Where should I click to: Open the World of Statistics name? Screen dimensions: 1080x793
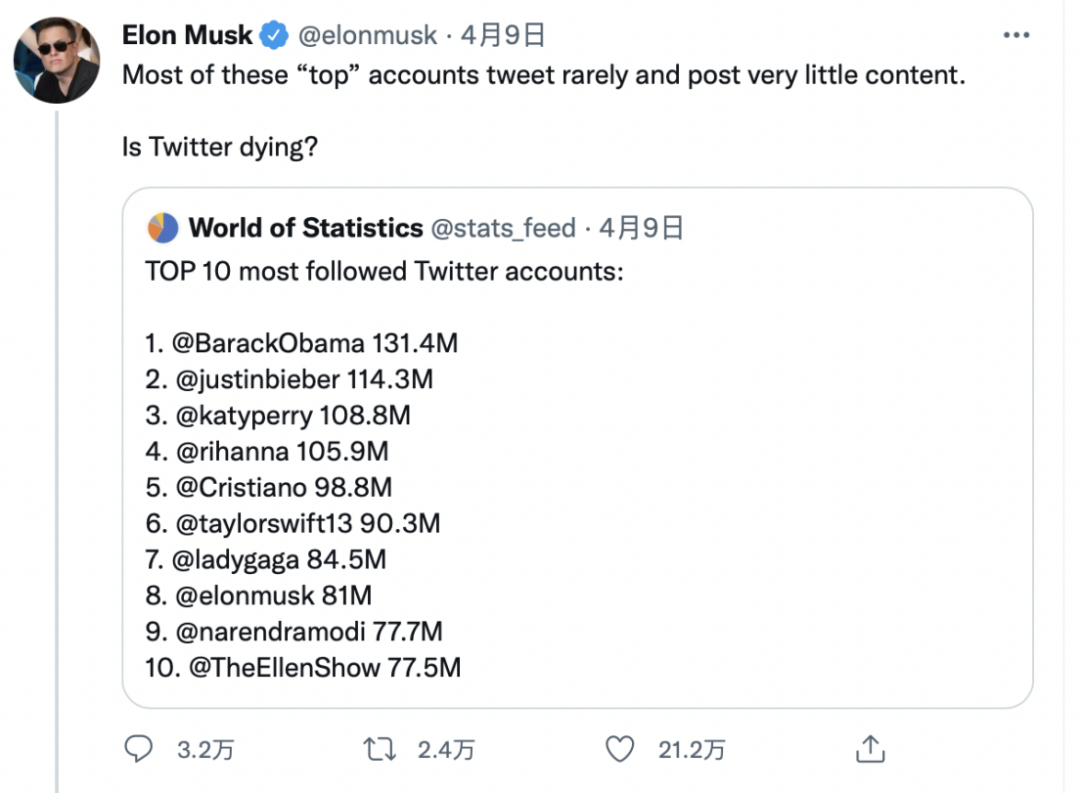(x=305, y=228)
